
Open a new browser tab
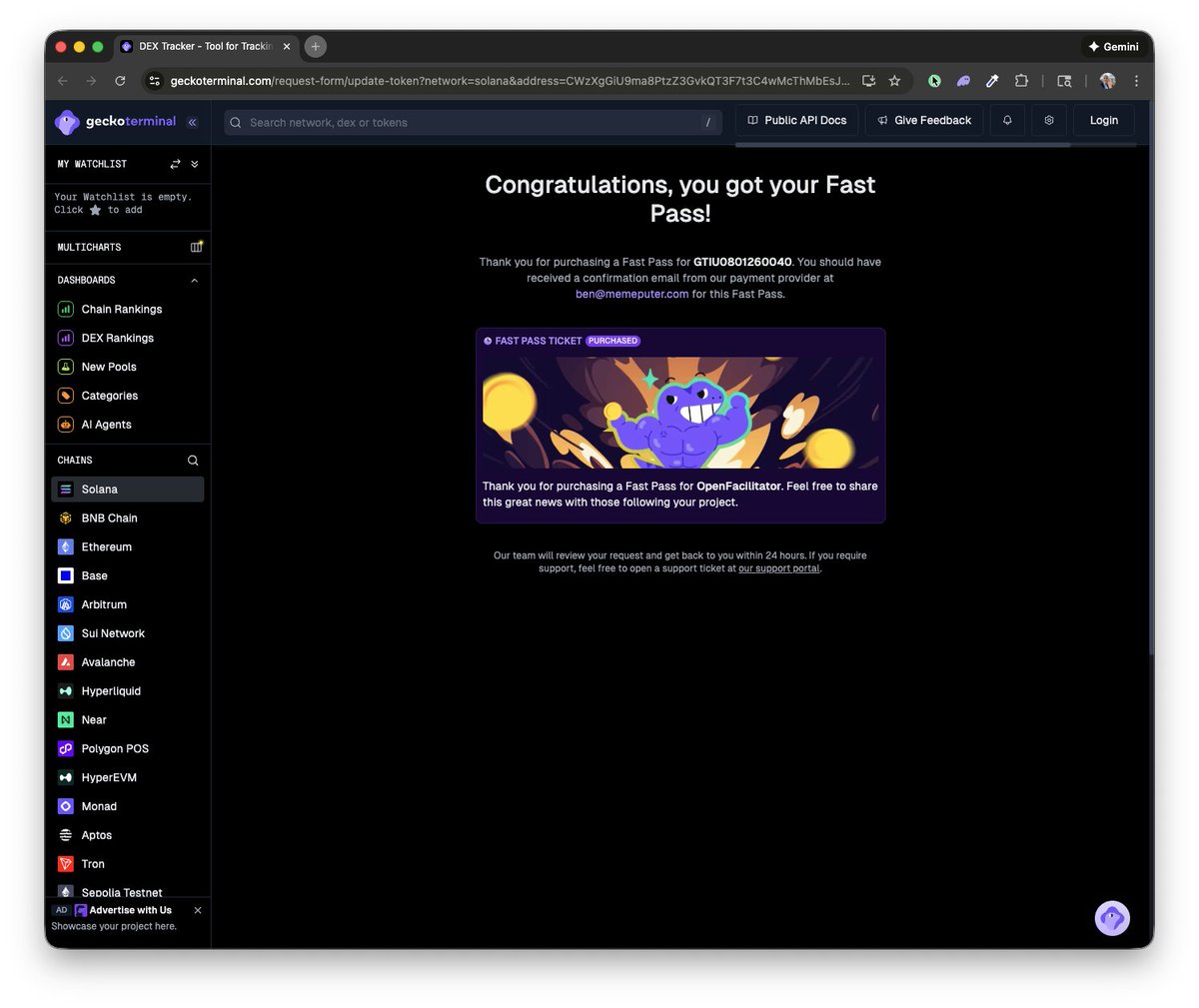click(x=315, y=47)
